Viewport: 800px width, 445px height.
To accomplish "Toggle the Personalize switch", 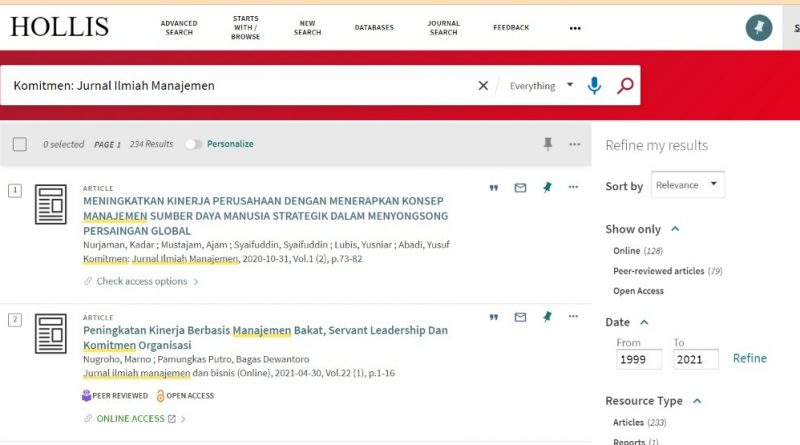I will click(x=193, y=144).
